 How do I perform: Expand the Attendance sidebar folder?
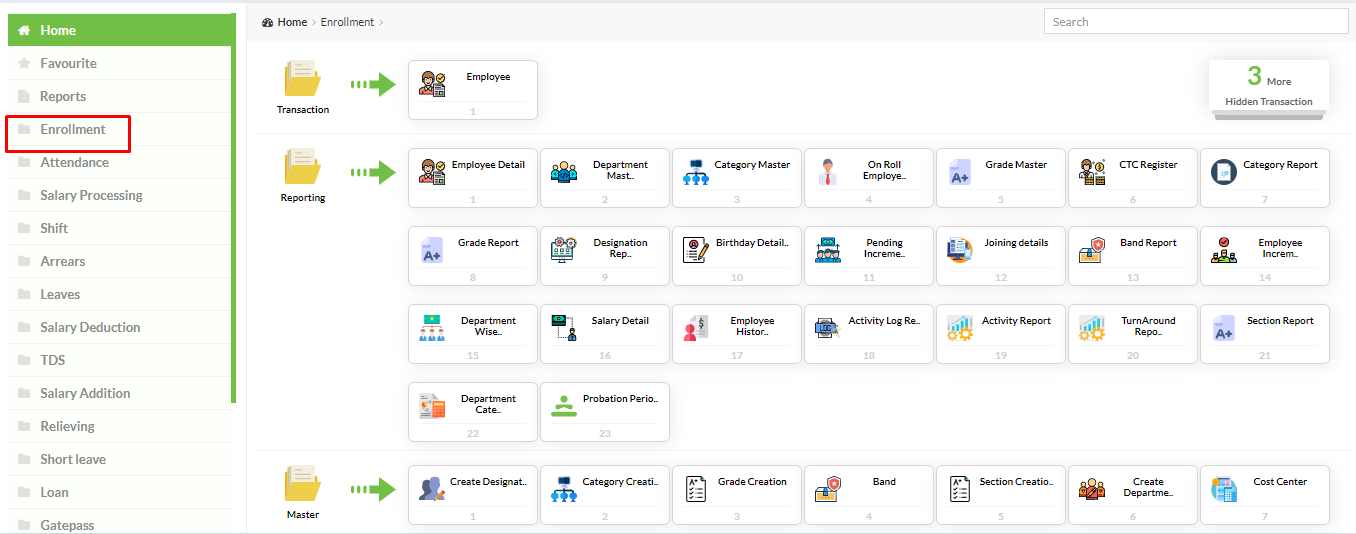[119, 162]
